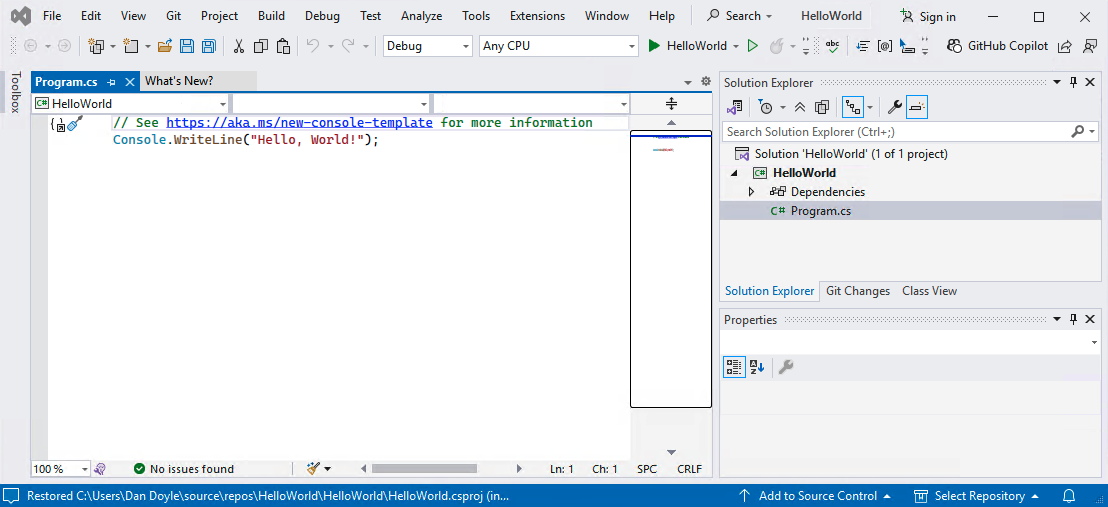Click Show All Files icon in Solution Explorer
The image size is (1108, 507).
click(x=821, y=107)
